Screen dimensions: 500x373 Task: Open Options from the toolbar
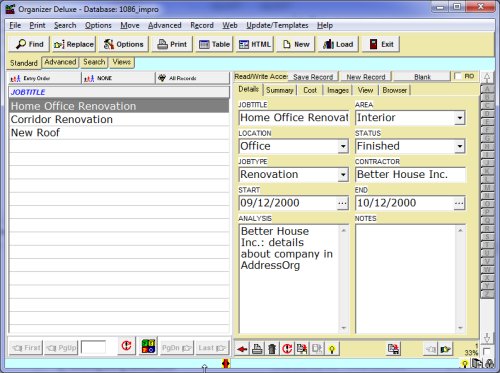tap(123, 44)
